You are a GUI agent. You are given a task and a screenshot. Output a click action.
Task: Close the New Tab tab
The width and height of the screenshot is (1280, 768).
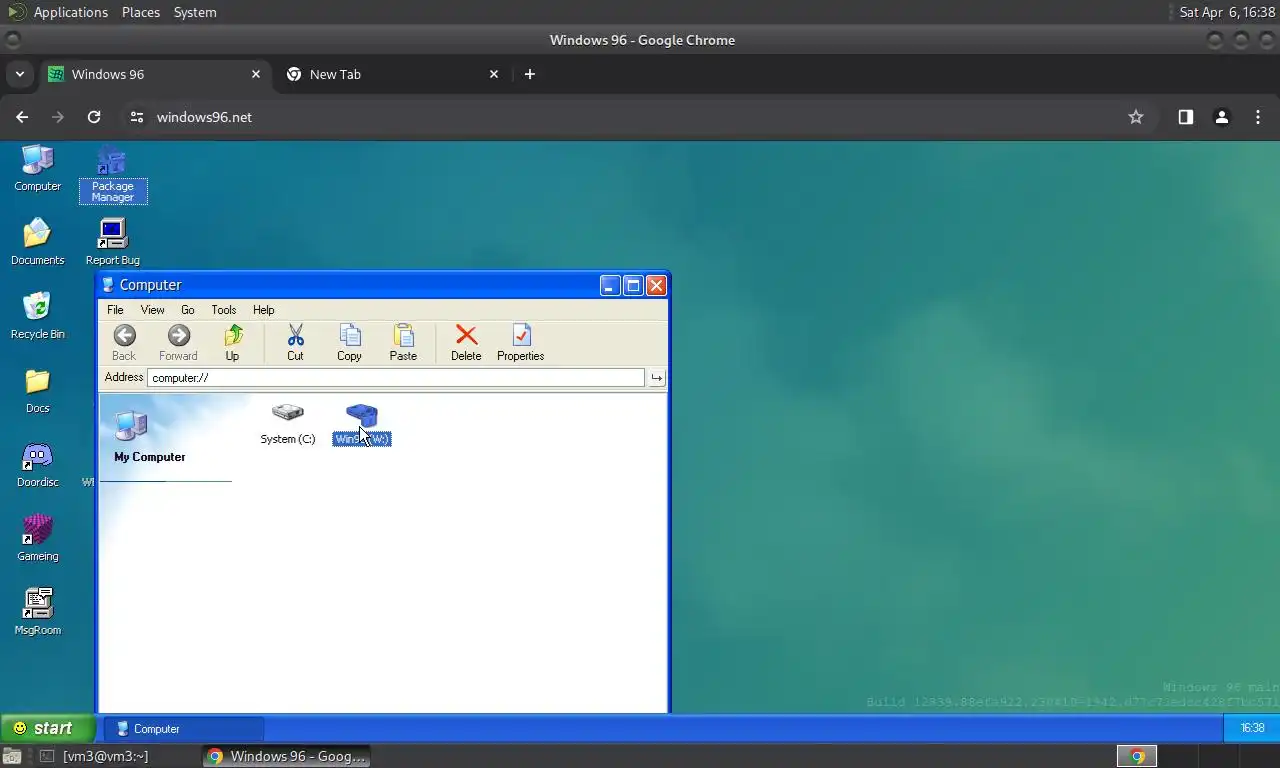(x=494, y=74)
